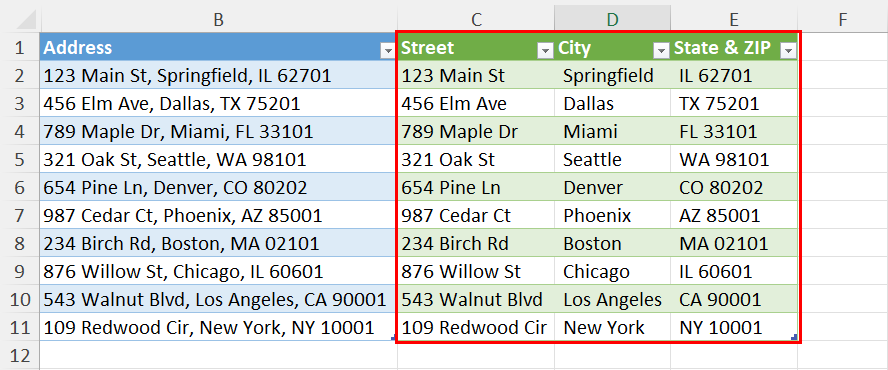Select Street cell '876 Willow St'
The image size is (888, 370).
click(476, 271)
